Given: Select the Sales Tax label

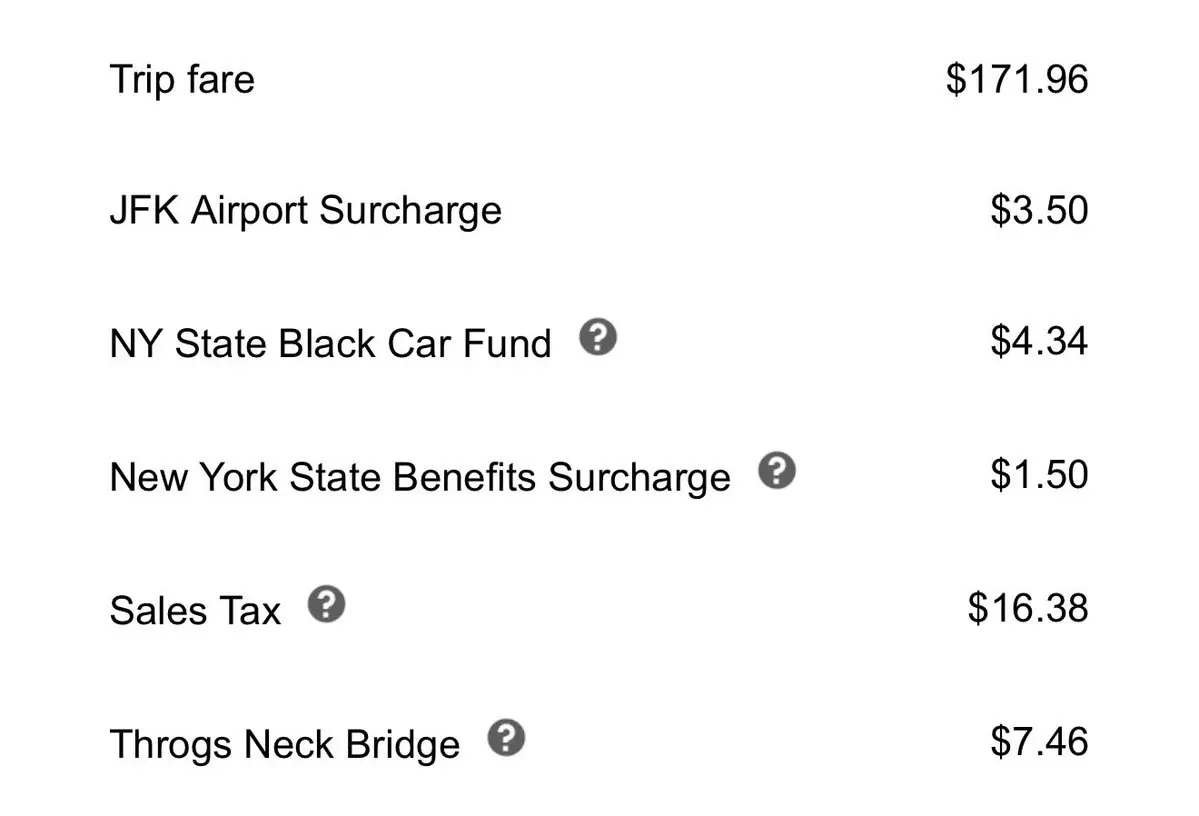Looking at the screenshot, I should (x=195, y=611).
